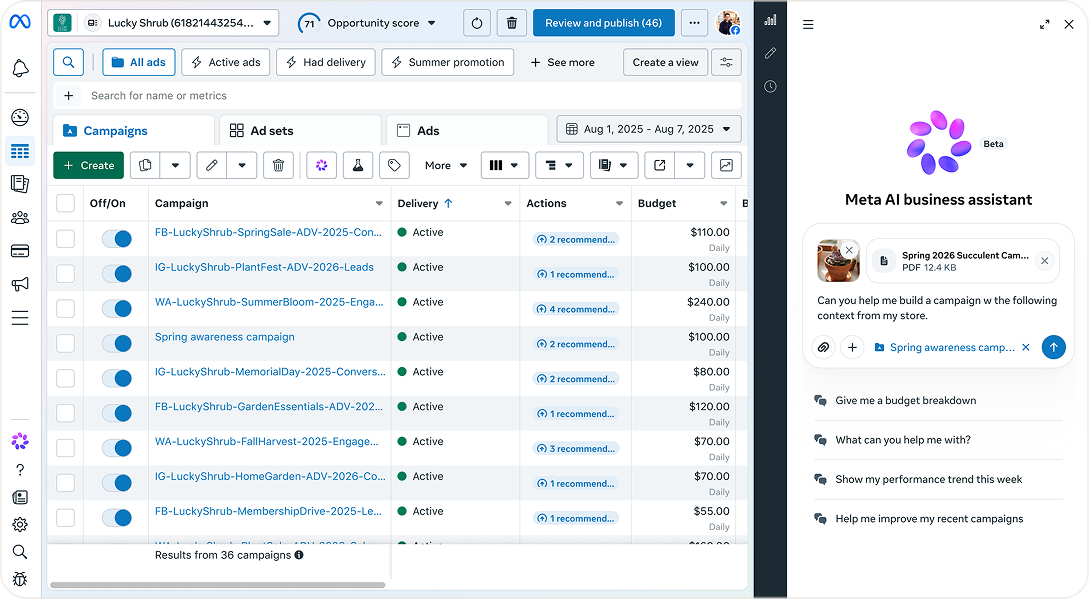Remove Spring 2026 Succulent PDF attachment

[1044, 261]
